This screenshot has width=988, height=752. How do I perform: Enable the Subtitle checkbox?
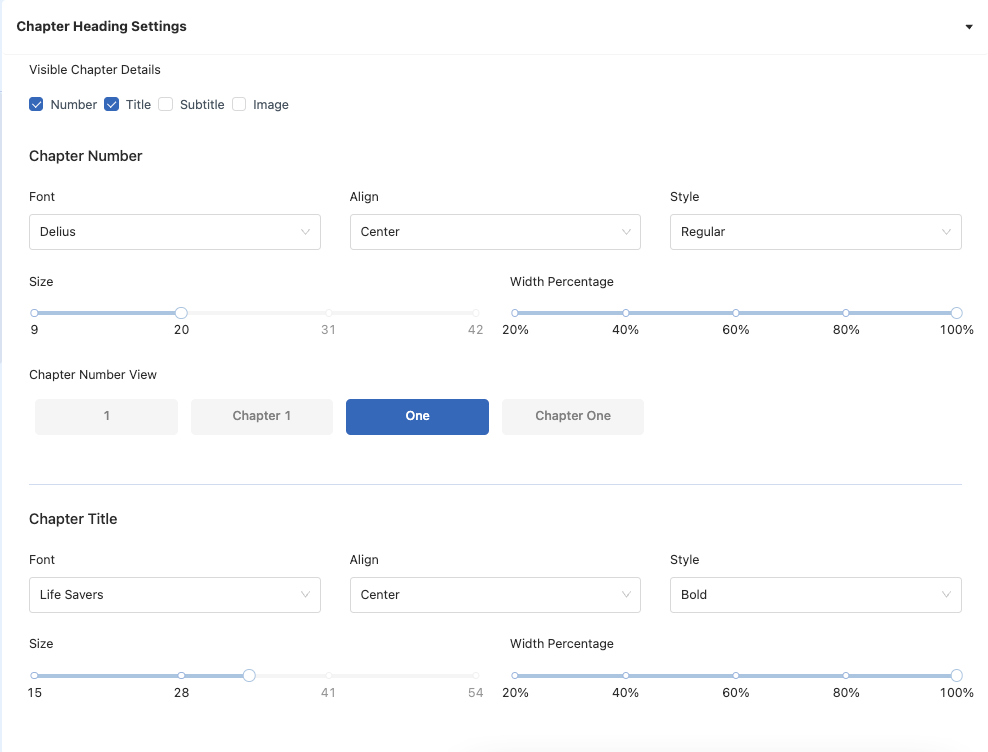tap(165, 104)
